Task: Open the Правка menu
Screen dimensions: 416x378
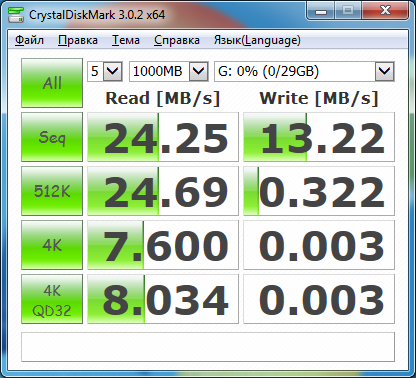Action: pyautogui.click(x=78, y=40)
